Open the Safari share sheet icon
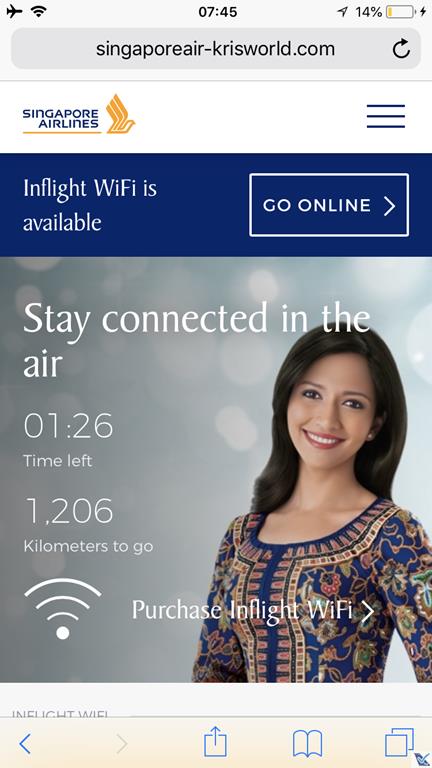 click(216, 742)
